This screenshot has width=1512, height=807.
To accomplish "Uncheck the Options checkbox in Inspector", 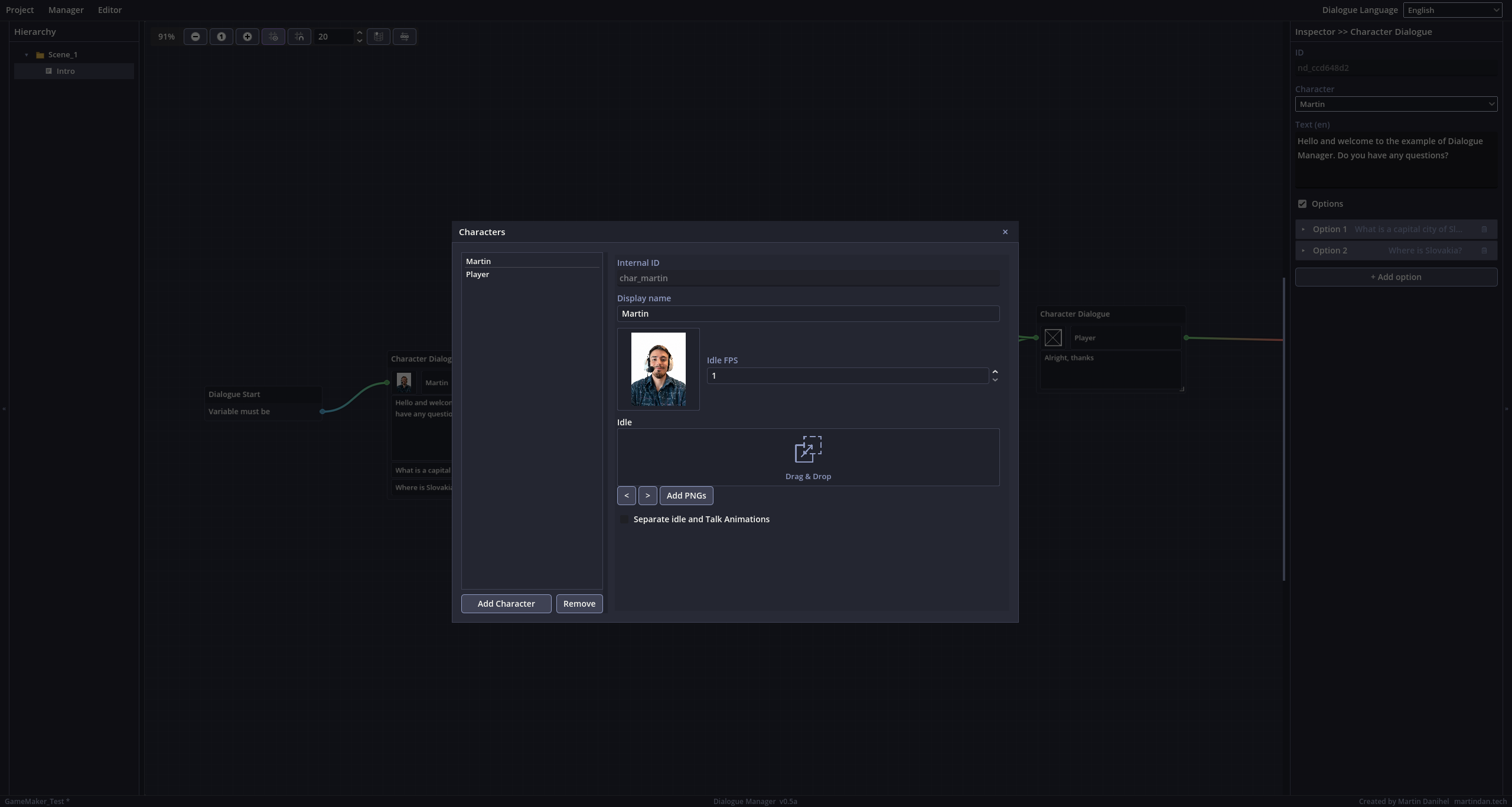I will 1302,204.
